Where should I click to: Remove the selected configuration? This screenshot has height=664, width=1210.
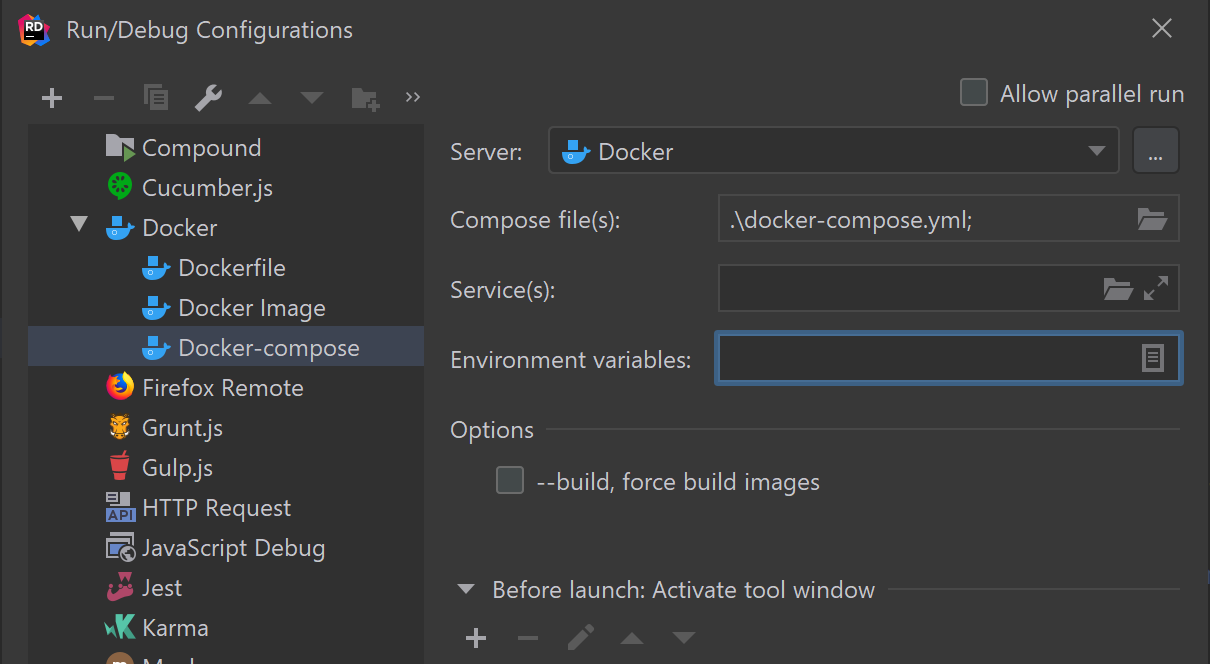[x=103, y=97]
